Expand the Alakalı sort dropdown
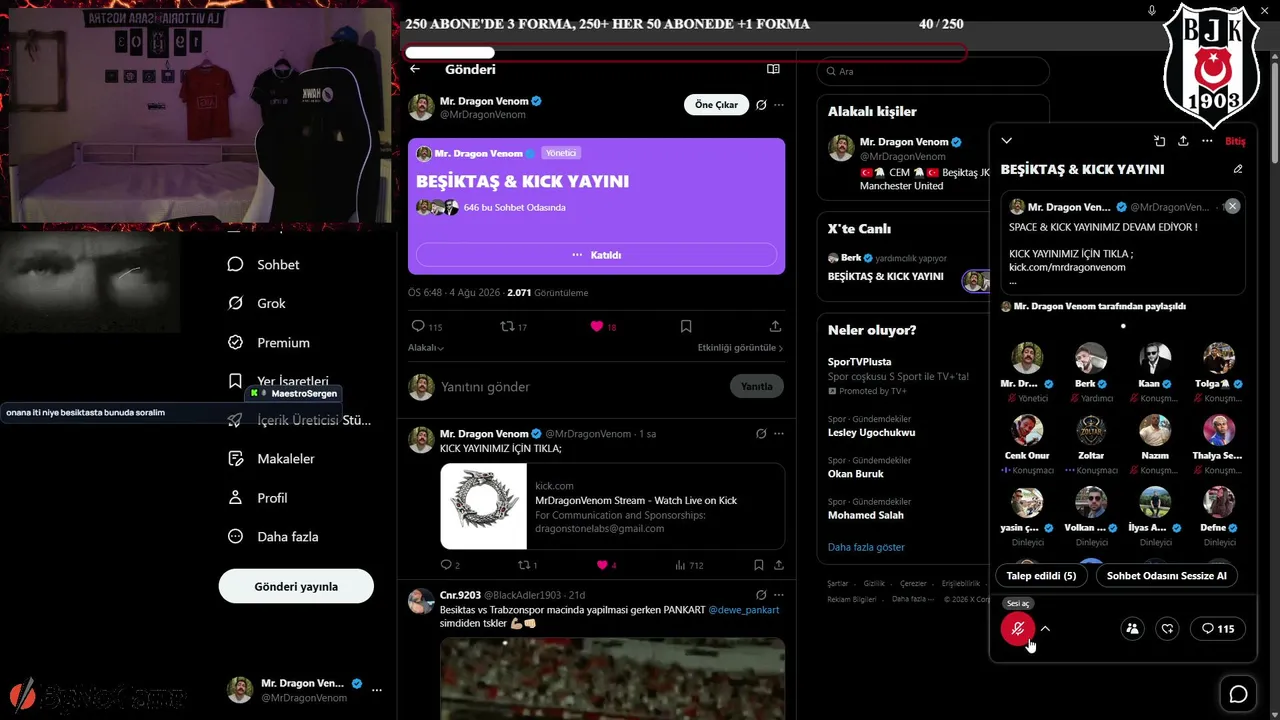Viewport: 1280px width, 720px height. 426,348
